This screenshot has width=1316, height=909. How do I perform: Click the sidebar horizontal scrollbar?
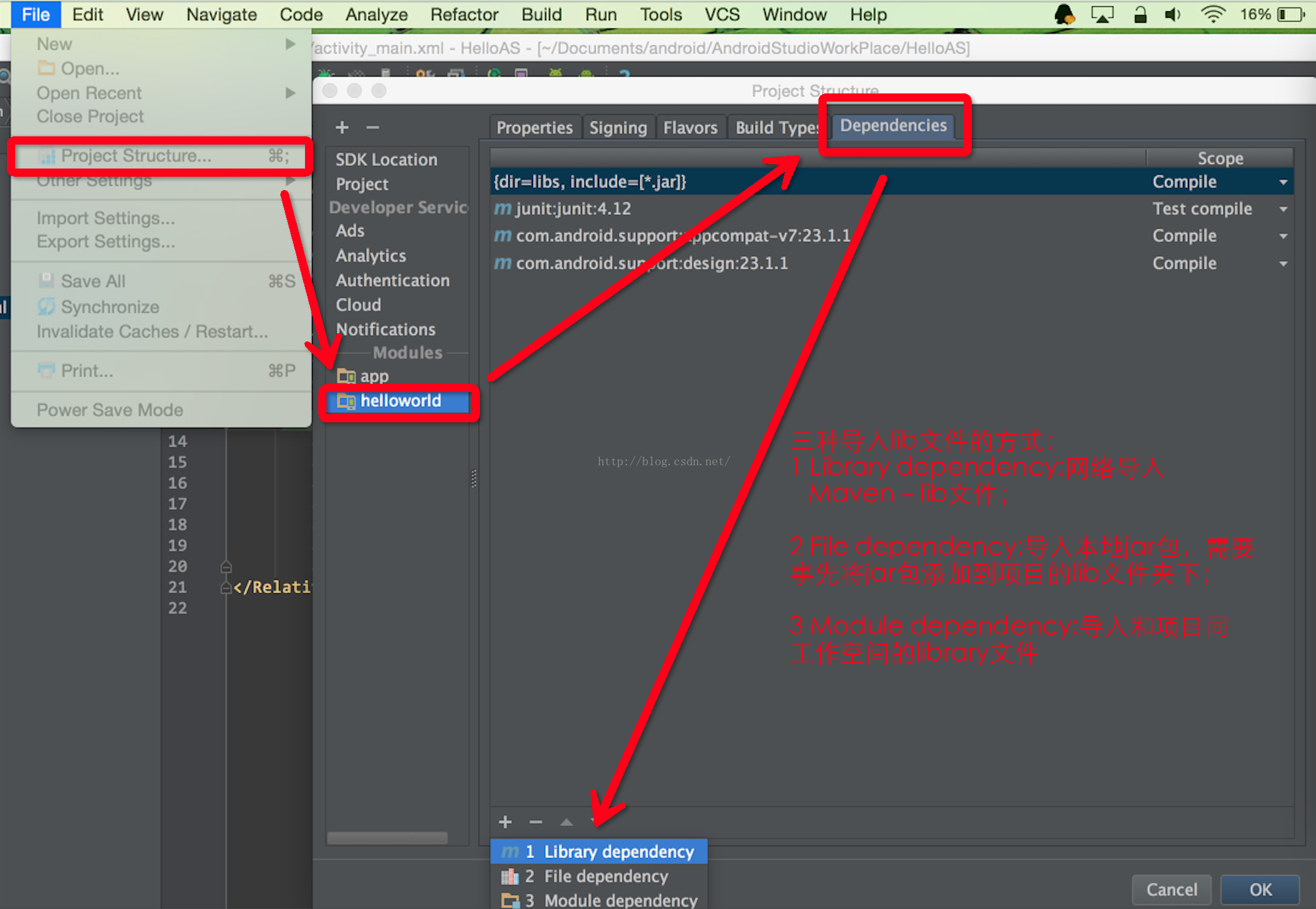coord(387,838)
